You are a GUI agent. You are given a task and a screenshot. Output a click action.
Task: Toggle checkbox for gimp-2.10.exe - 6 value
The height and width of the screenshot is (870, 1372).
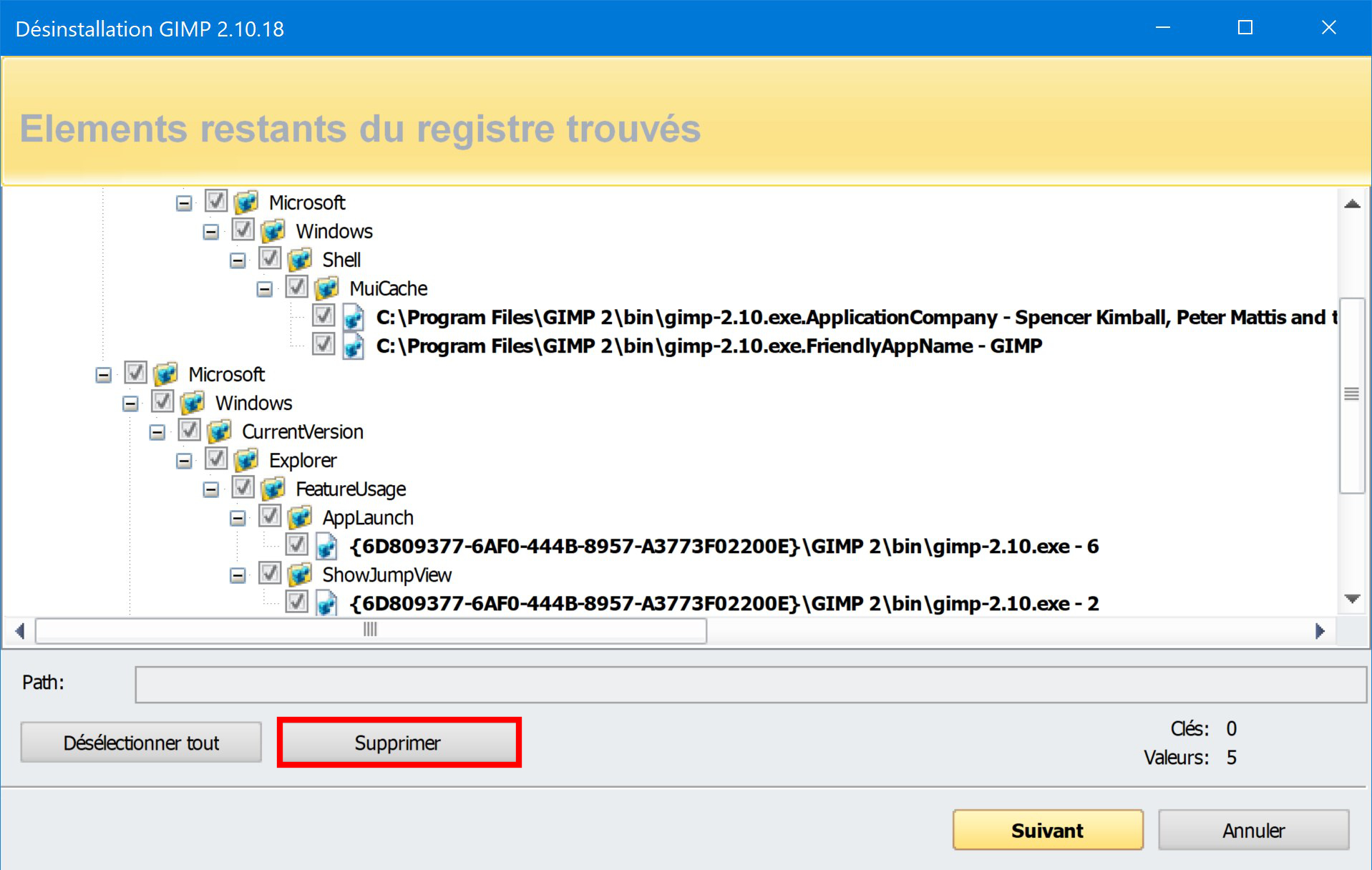click(x=297, y=544)
